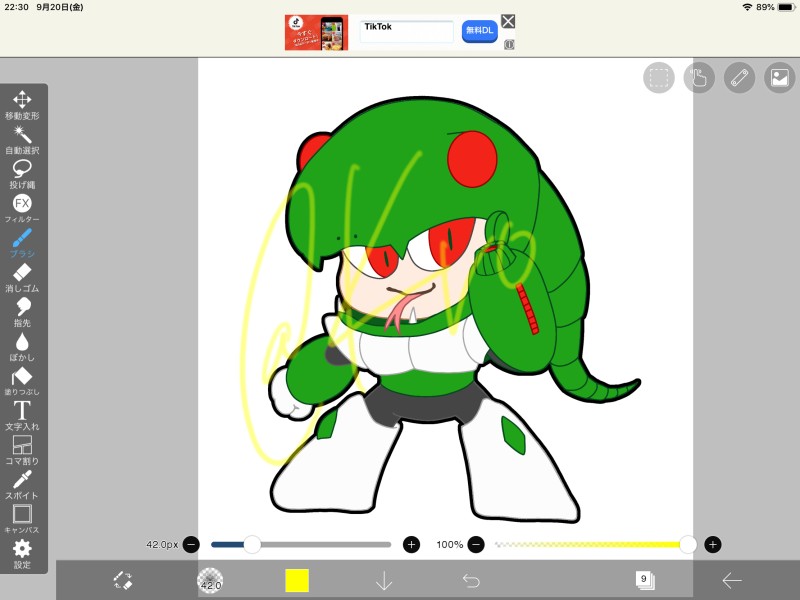The image size is (800, 600).
Task: Select the Lasso (投げ縄) tool
Action: pos(22,174)
